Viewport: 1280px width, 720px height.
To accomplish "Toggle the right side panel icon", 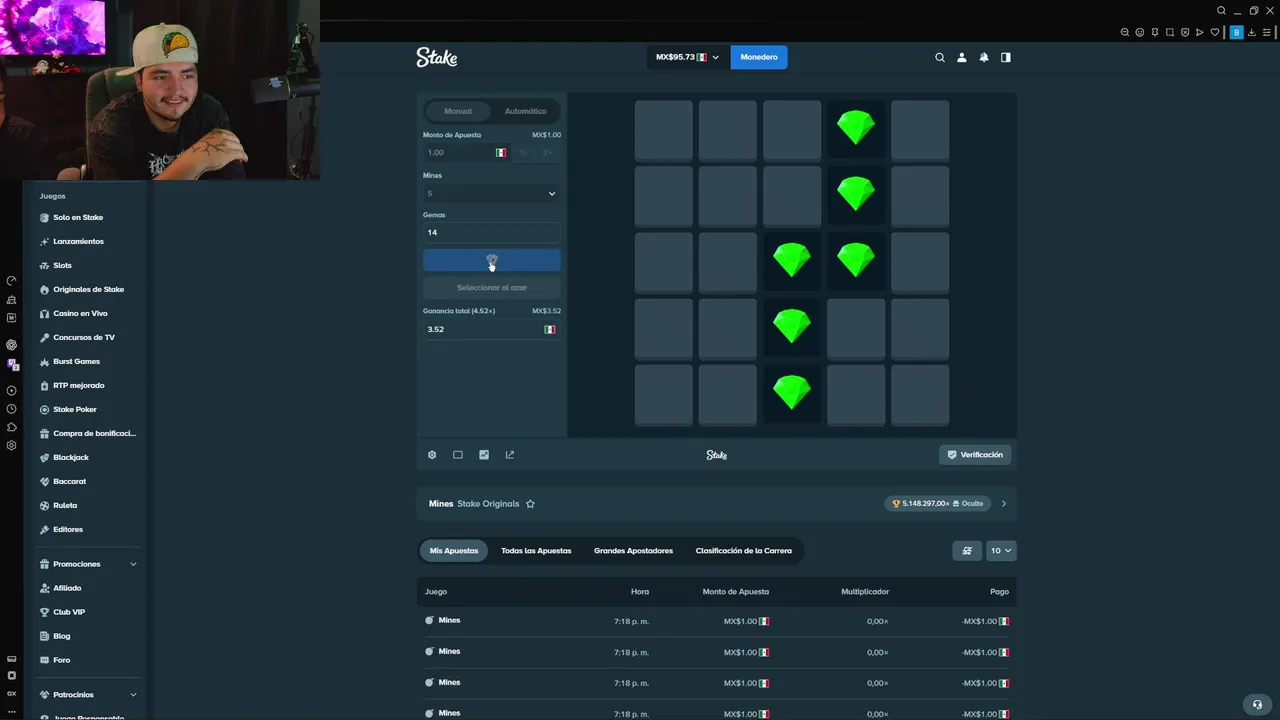I will 1006,58.
